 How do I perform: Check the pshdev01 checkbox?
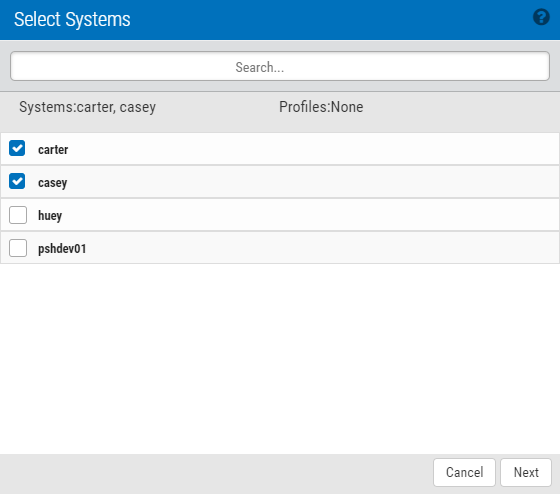click(18, 248)
